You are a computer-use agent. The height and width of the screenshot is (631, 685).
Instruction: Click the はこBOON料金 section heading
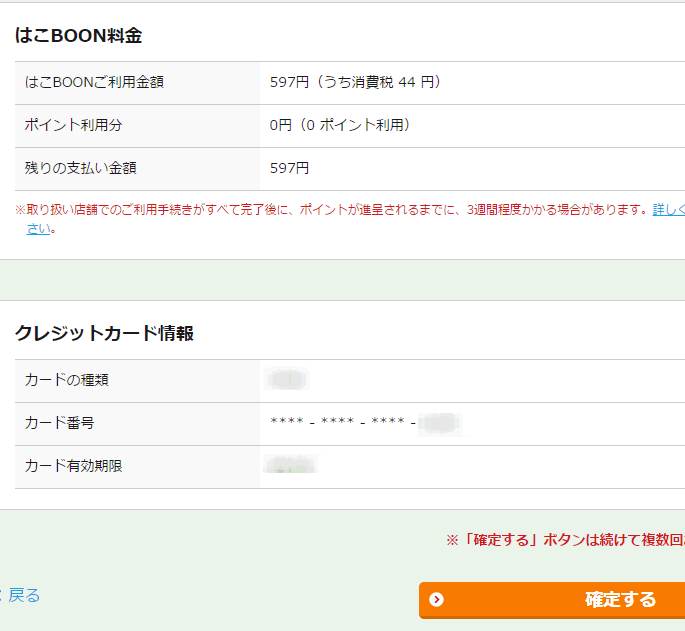78,36
